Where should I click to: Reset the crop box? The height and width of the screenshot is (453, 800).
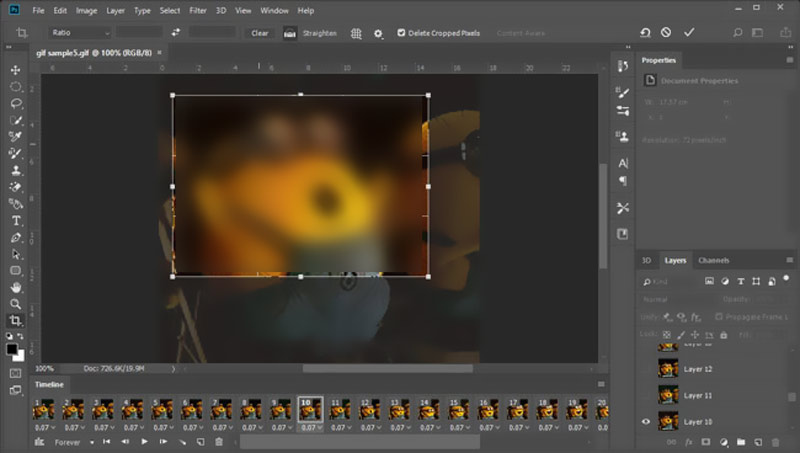coord(645,33)
